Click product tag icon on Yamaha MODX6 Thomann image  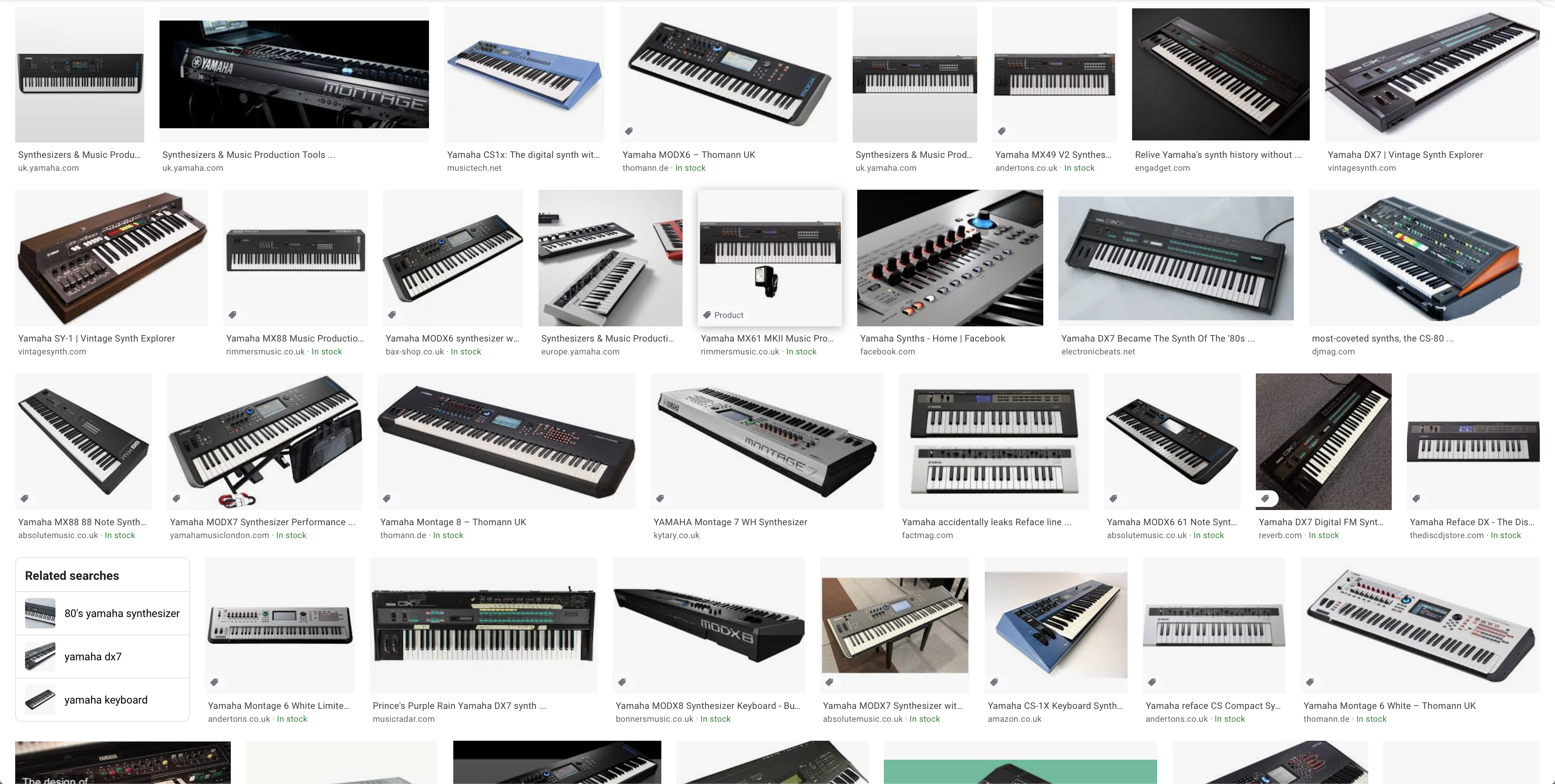pyautogui.click(x=628, y=131)
